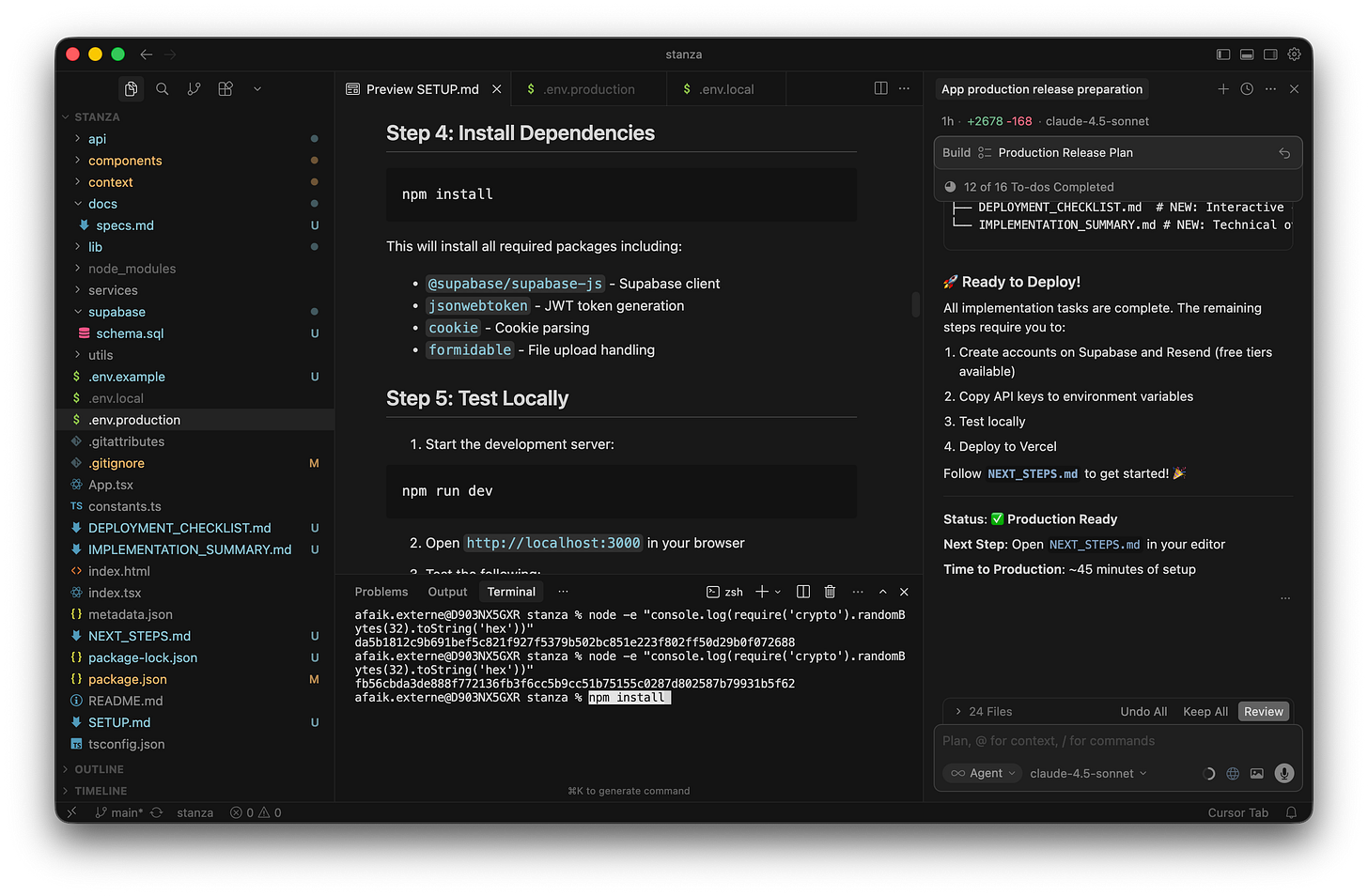The width and height of the screenshot is (1368, 896).
Task: Click the chat prompt input field
Action: [1080, 740]
